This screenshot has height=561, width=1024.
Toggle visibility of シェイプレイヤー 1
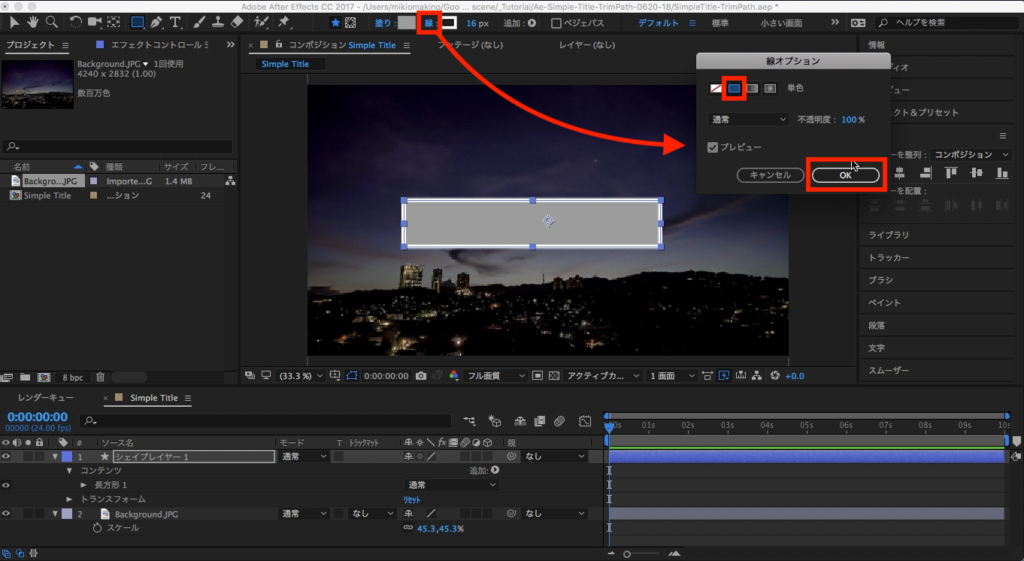7,456
